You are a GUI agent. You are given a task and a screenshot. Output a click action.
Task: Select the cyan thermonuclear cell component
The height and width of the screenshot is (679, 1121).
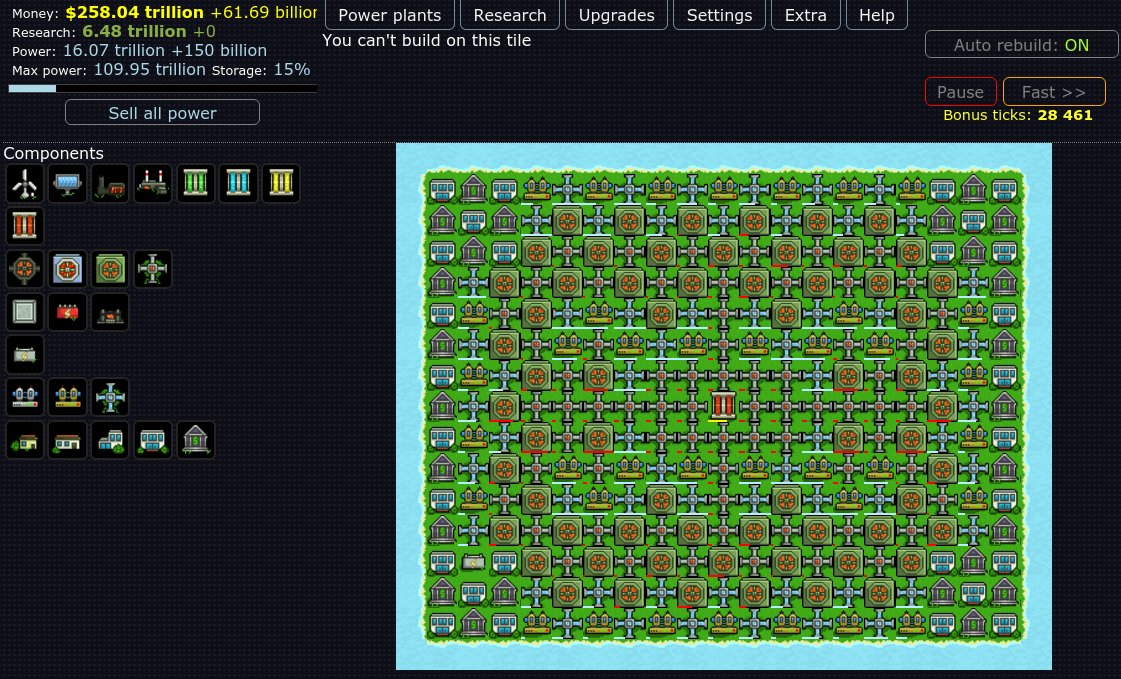click(x=239, y=184)
